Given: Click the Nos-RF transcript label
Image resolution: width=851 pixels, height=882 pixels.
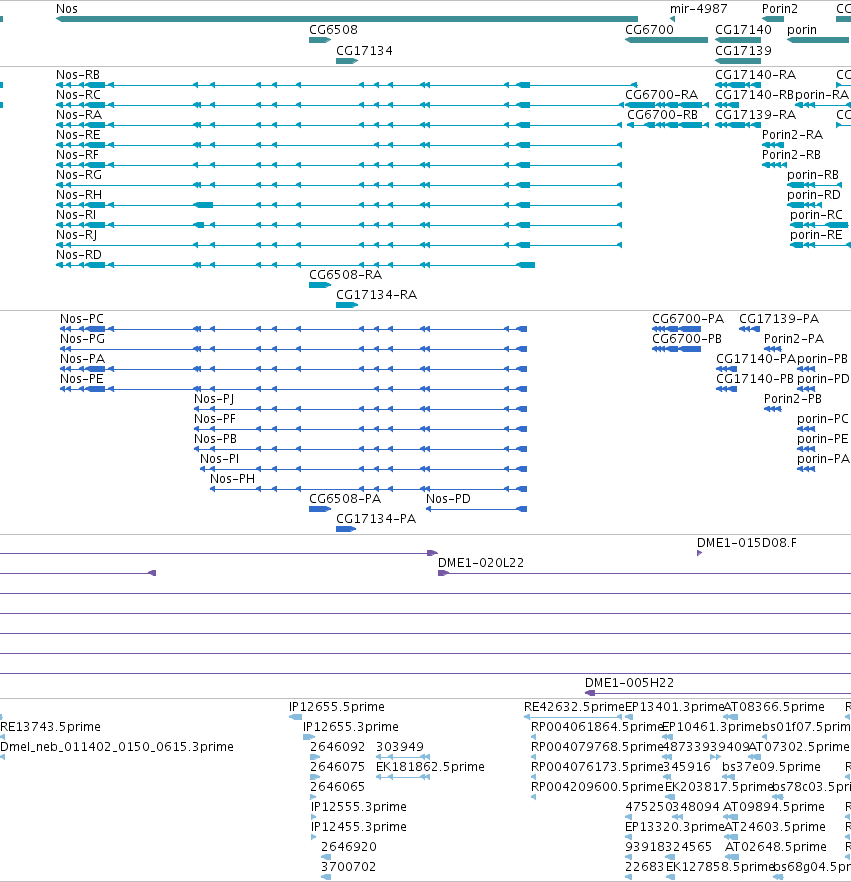Looking at the screenshot, I should coord(77,155).
